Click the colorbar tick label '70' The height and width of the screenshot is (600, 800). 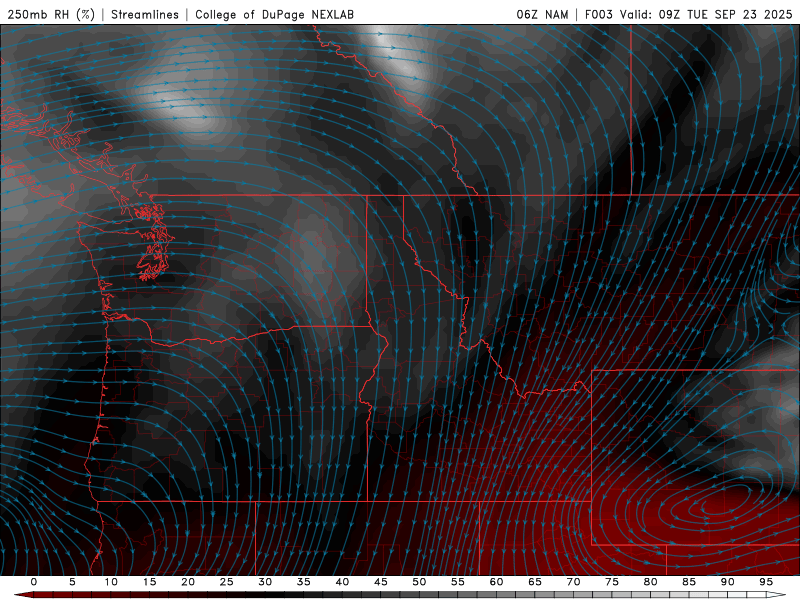(x=573, y=582)
